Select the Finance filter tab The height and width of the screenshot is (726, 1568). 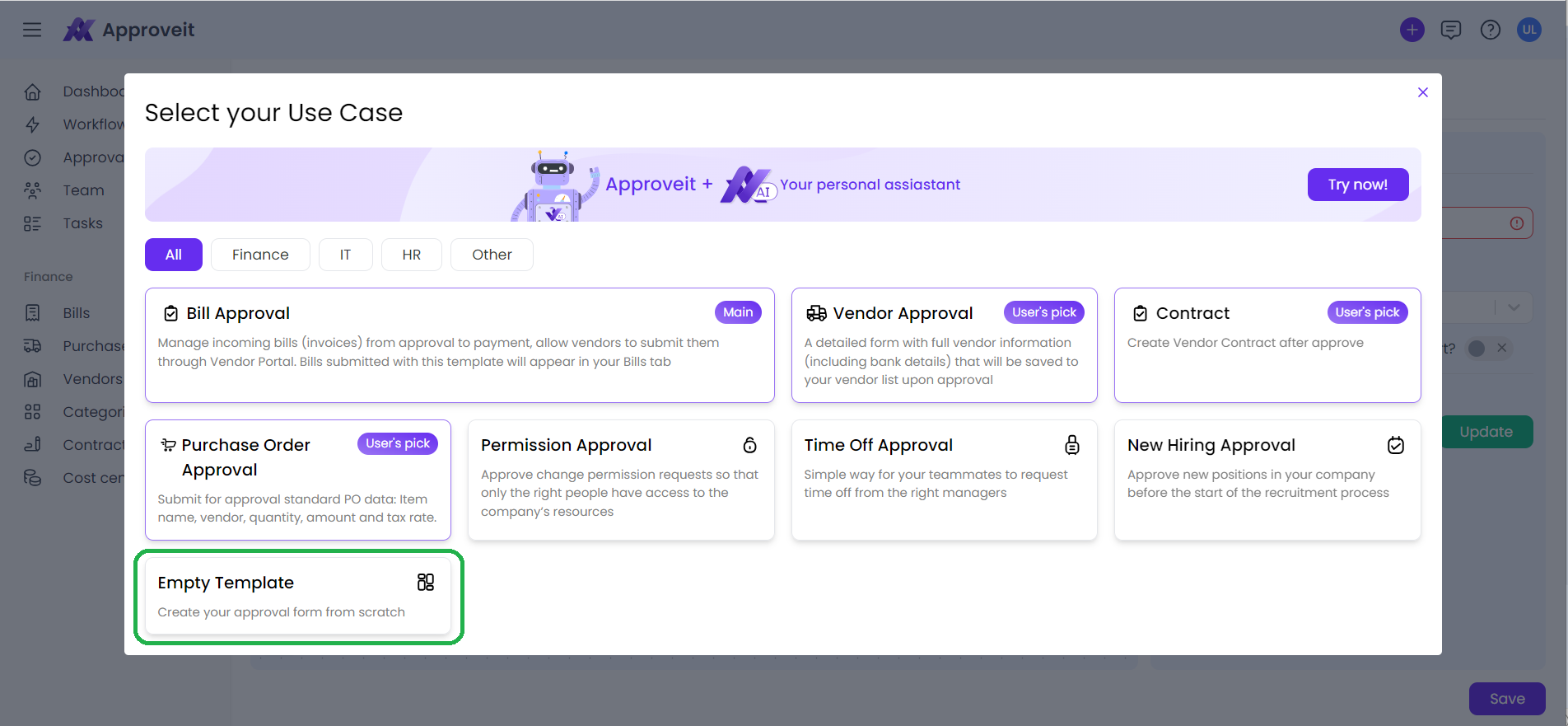260,255
